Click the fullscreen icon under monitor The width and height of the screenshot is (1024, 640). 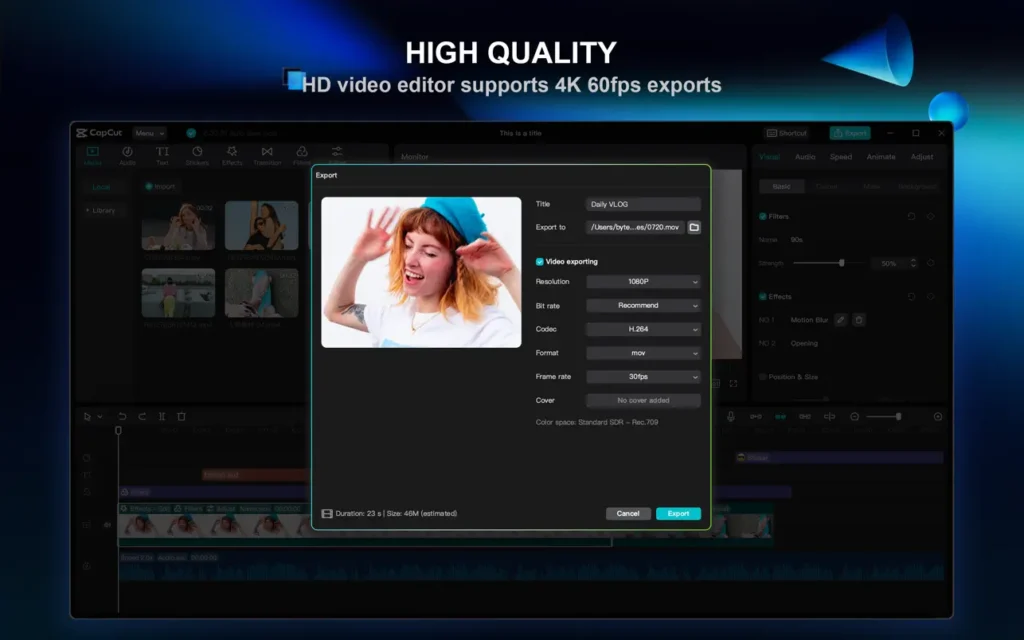coord(733,383)
